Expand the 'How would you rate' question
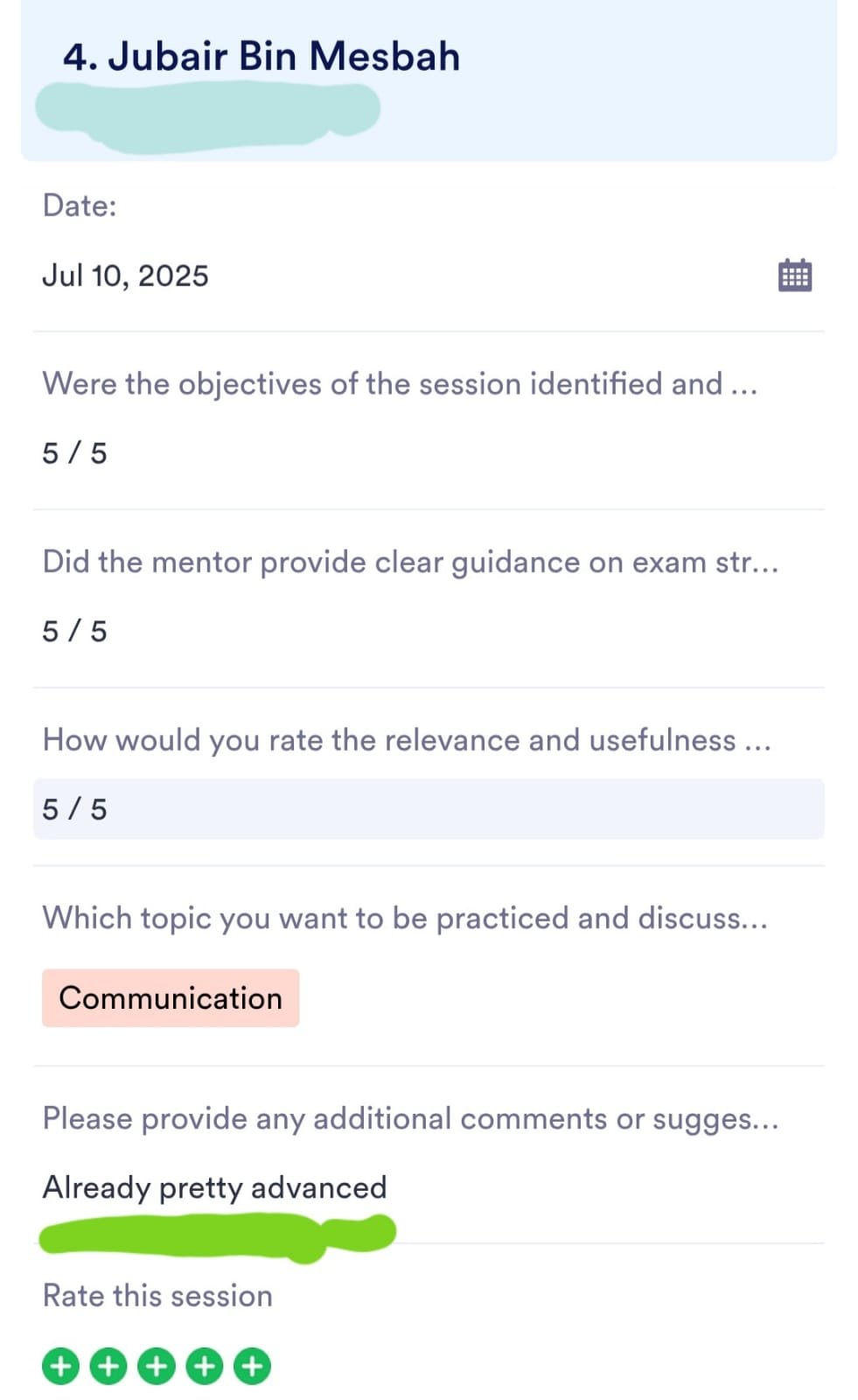This screenshot has height=1400, width=858. [407, 740]
